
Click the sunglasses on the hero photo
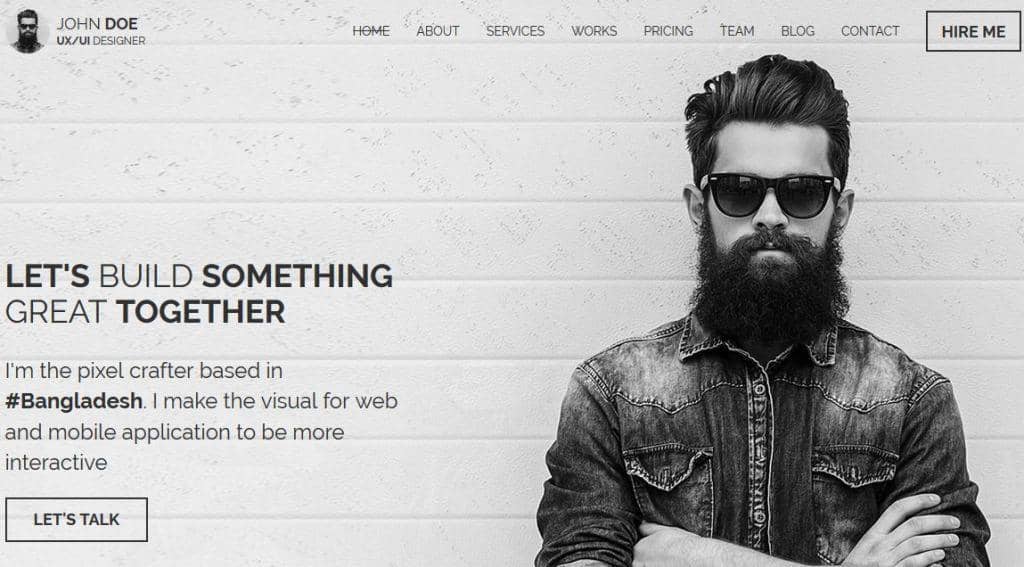click(x=771, y=195)
